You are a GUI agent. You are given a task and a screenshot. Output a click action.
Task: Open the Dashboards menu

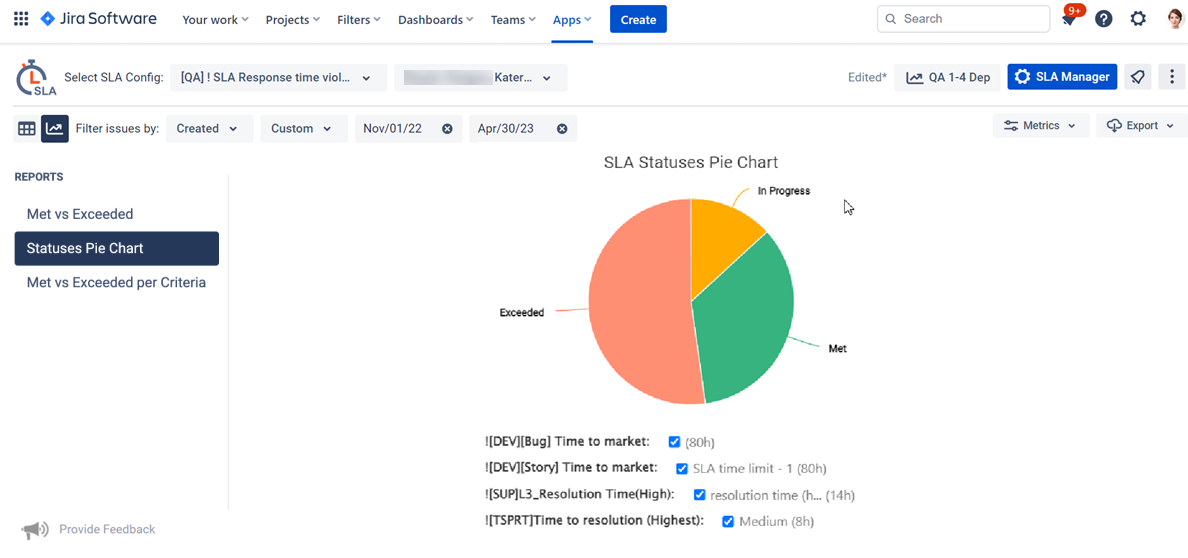coord(436,20)
